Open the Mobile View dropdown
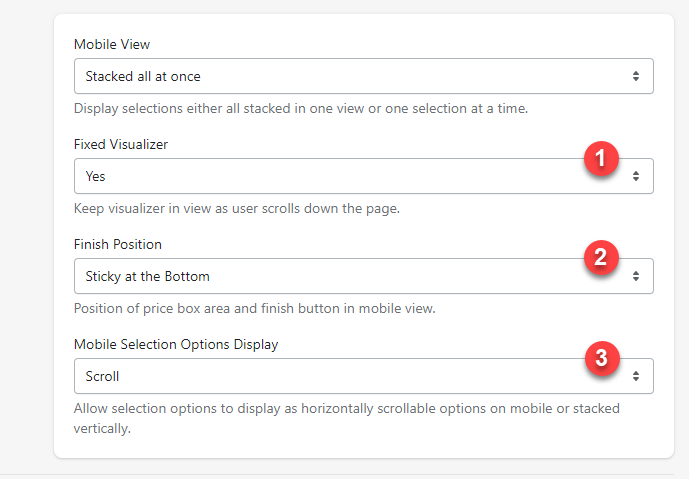The height and width of the screenshot is (479, 689). 350,76
